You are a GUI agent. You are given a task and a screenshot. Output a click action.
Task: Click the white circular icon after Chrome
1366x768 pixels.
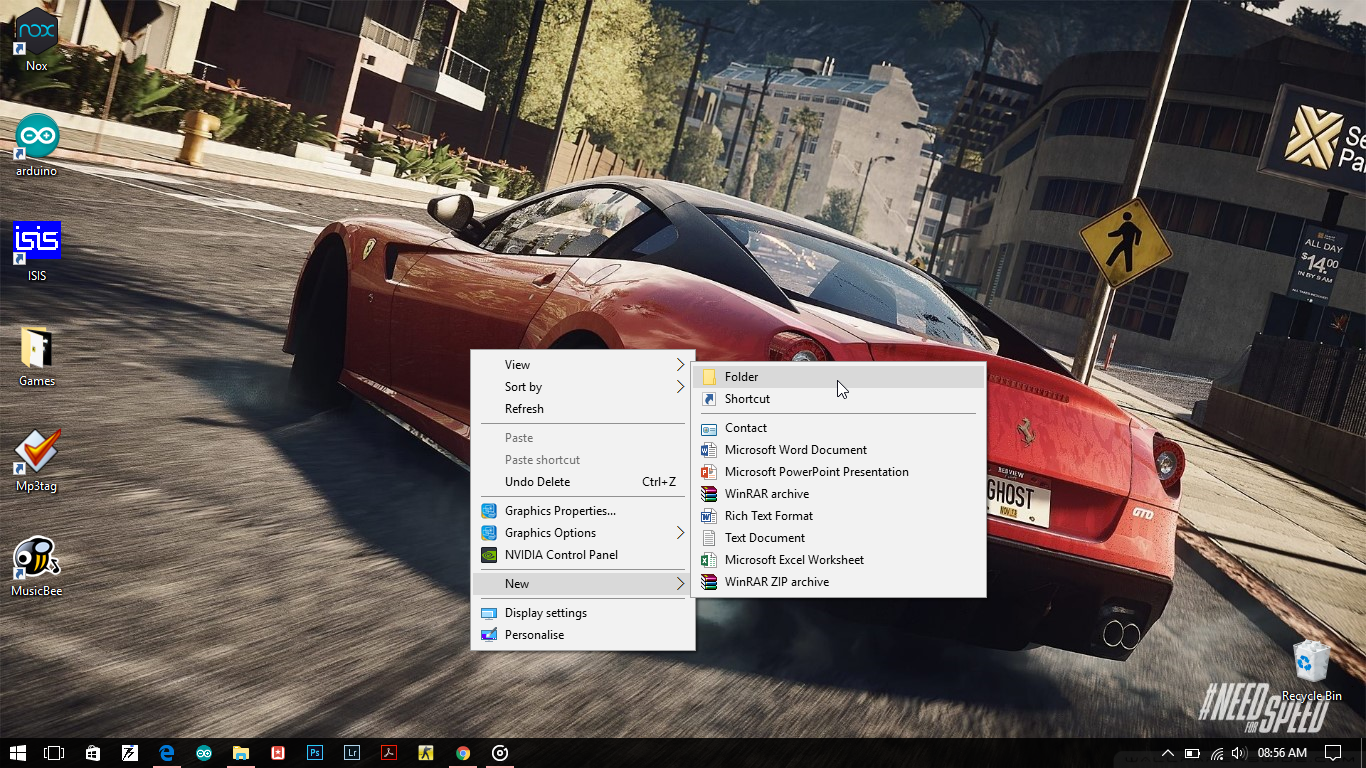pyautogui.click(x=500, y=753)
